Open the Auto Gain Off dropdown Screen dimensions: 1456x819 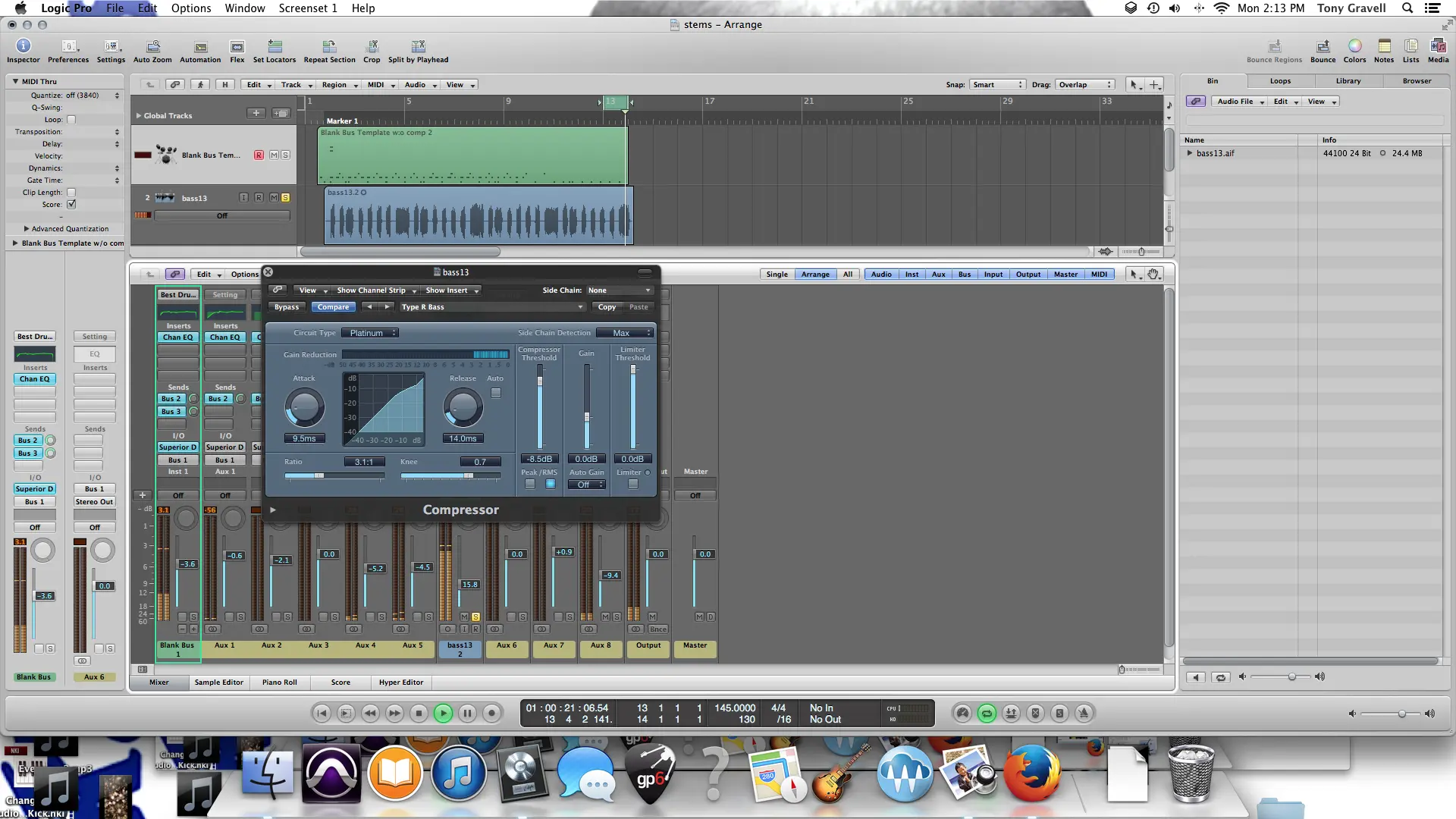pos(587,485)
